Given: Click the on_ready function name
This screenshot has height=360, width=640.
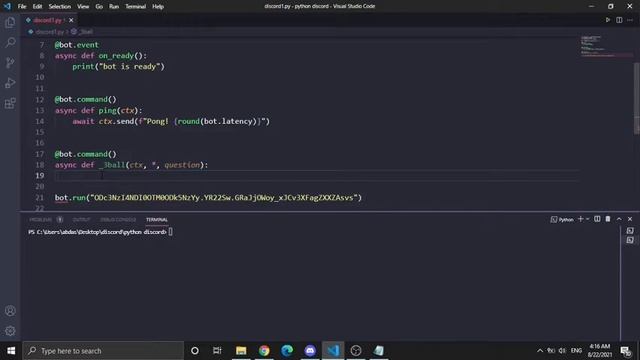Looking at the screenshot, I should click(x=116, y=56).
